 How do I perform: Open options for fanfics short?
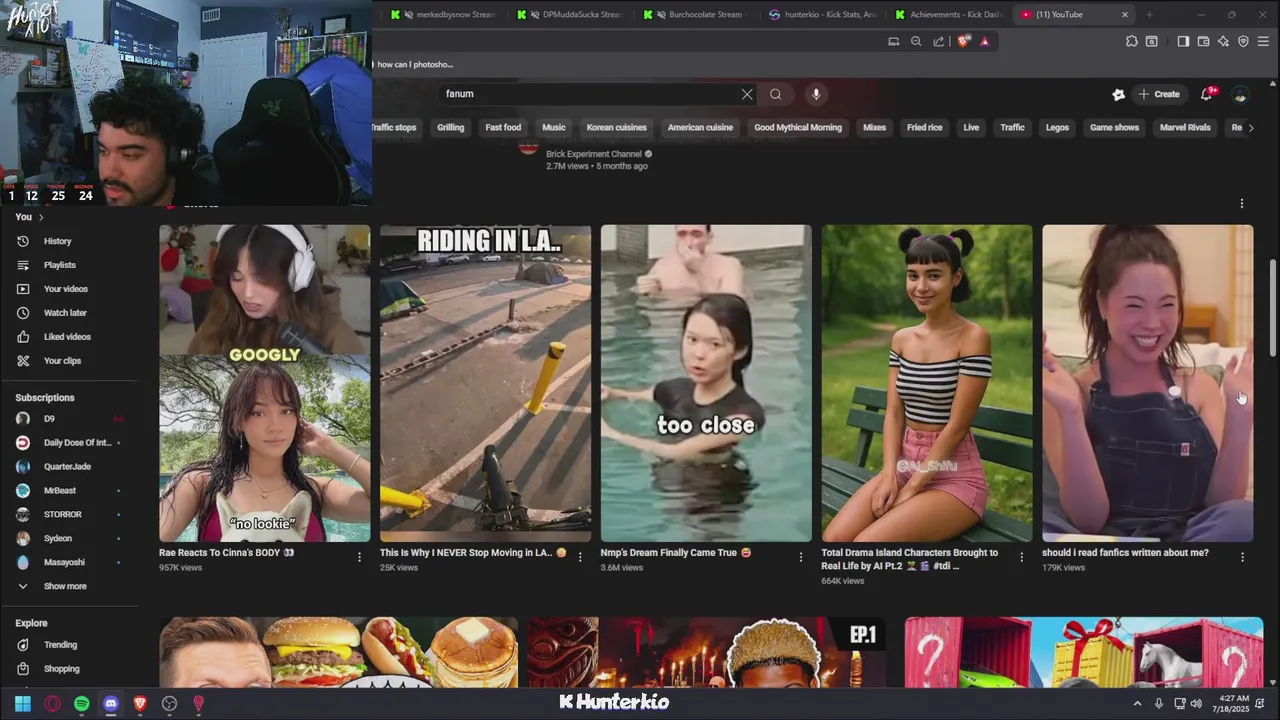[1242, 557]
